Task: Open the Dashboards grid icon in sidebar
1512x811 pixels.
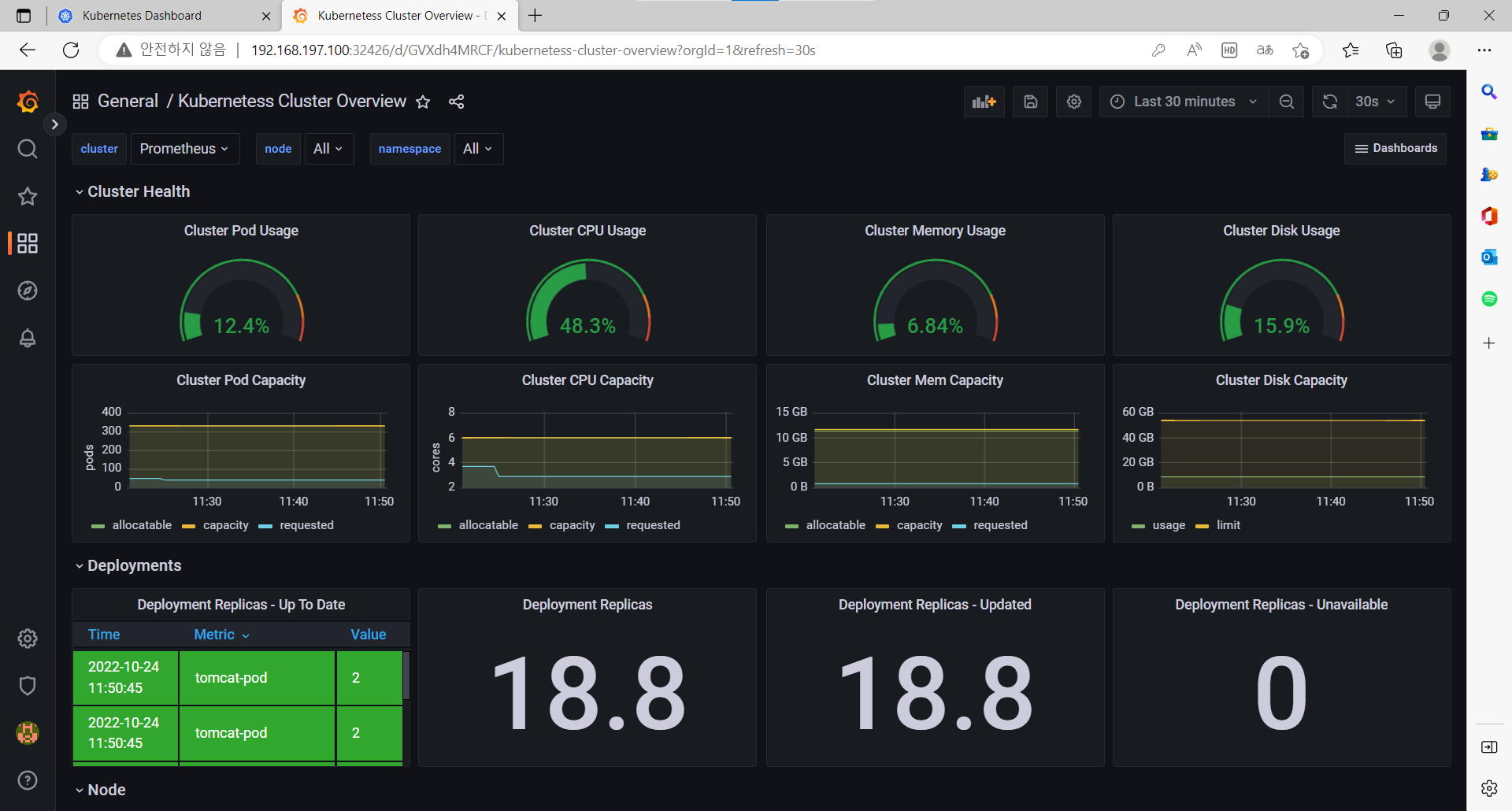Action: point(28,243)
